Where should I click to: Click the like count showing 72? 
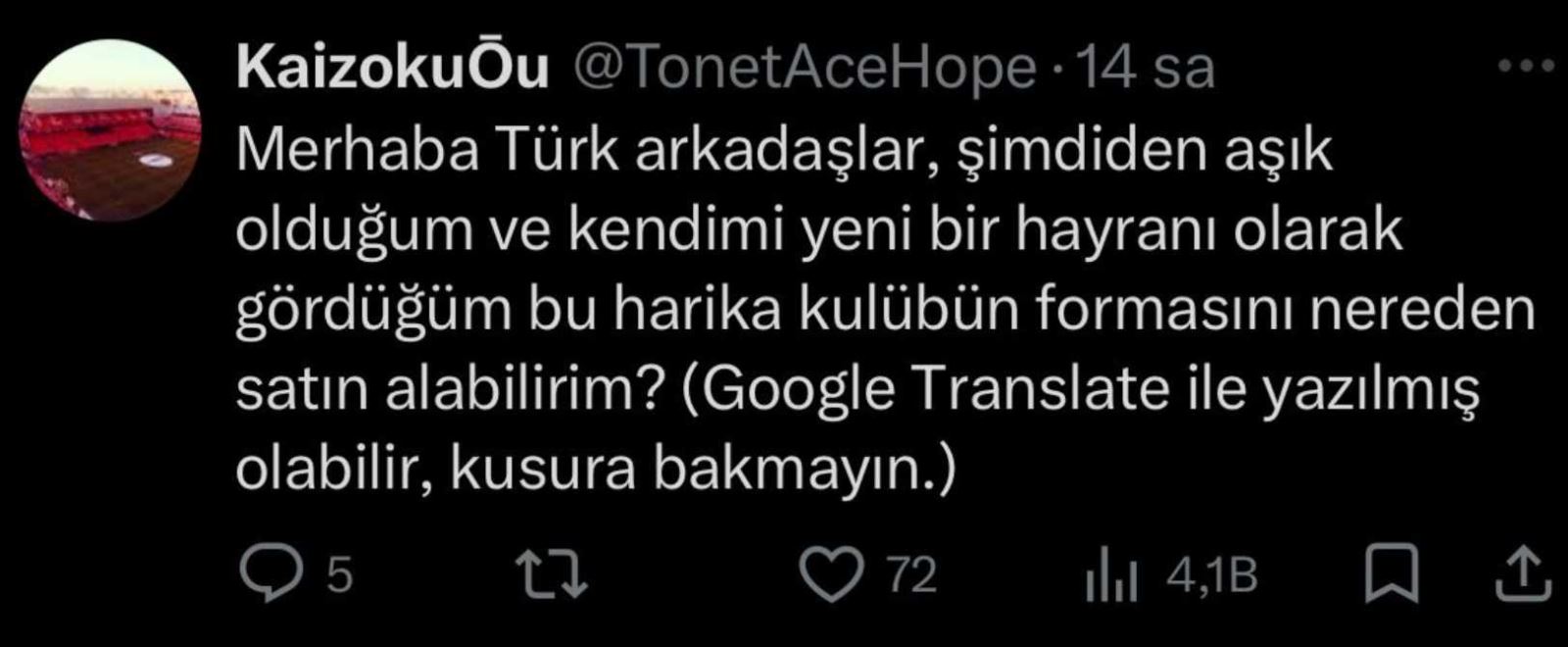click(x=911, y=576)
